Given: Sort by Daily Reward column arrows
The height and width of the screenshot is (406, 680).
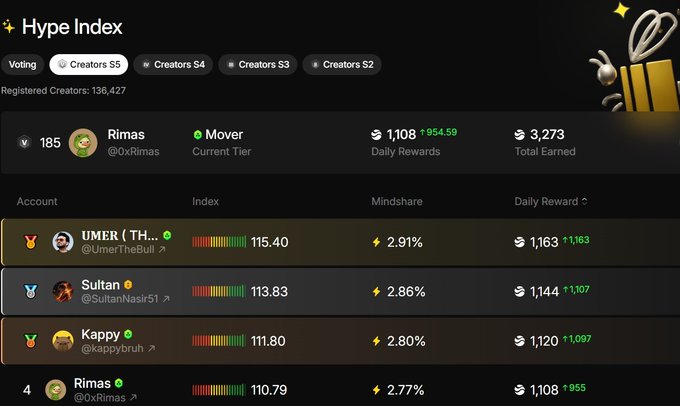Looking at the screenshot, I should click(x=584, y=201).
